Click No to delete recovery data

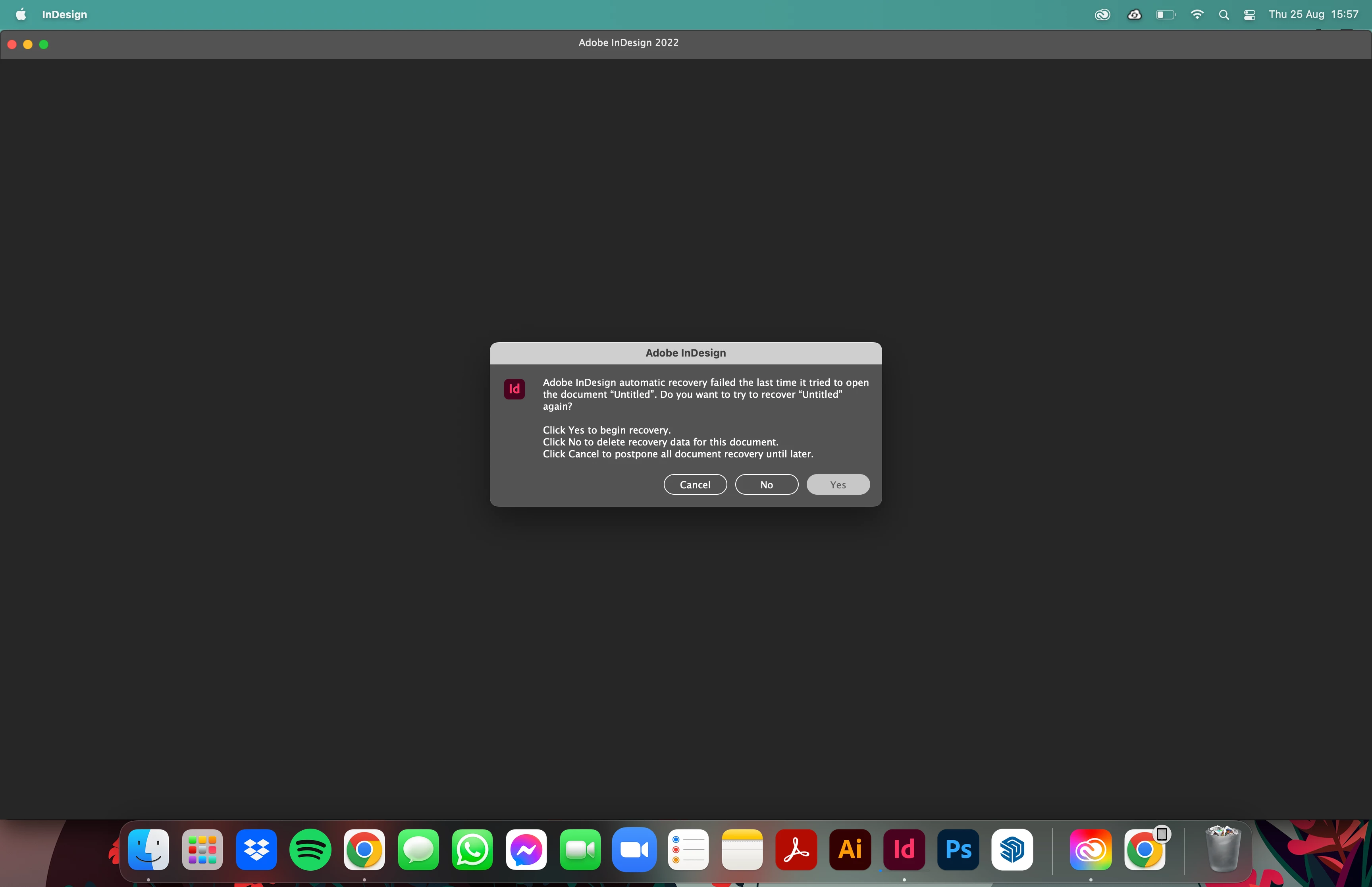[x=766, y=484]
